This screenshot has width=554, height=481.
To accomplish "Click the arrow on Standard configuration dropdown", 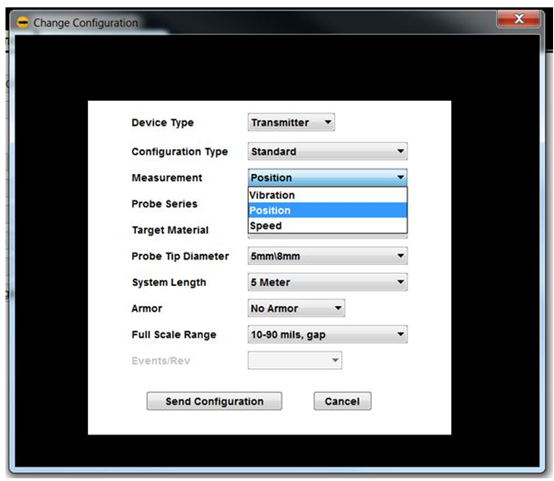I will tap(400, 151).
